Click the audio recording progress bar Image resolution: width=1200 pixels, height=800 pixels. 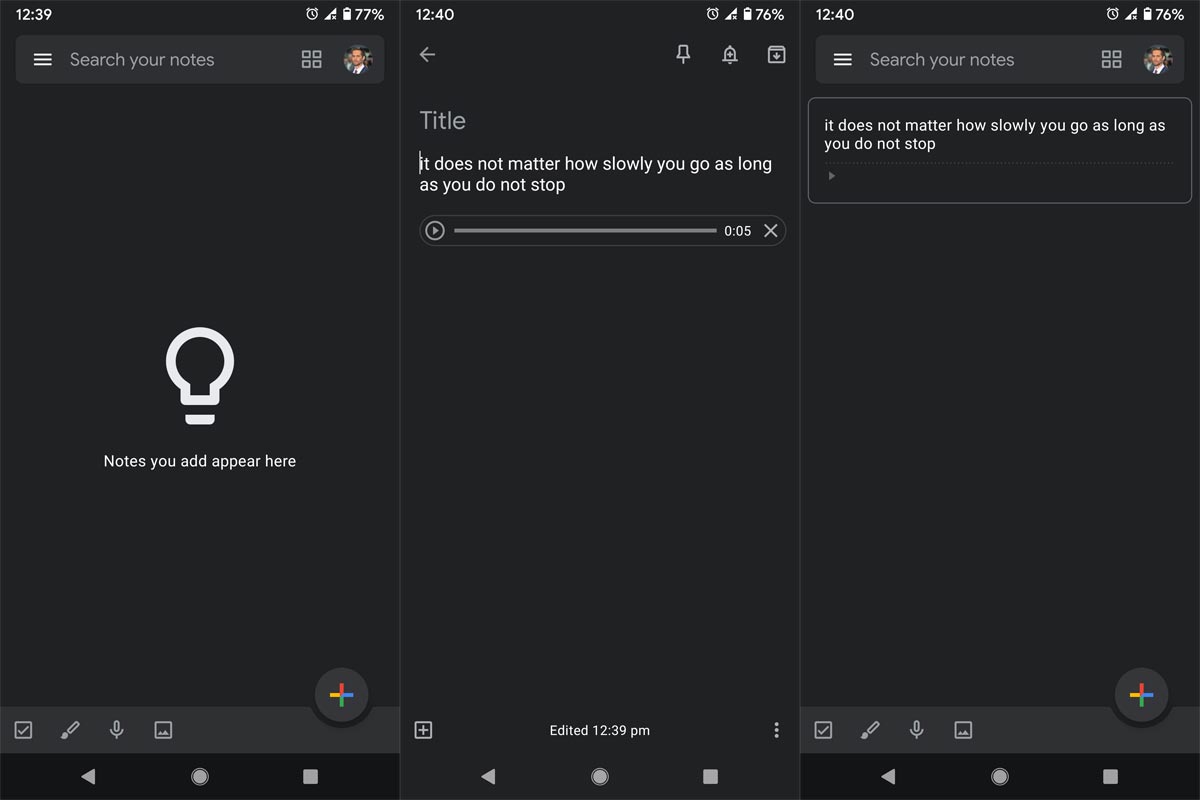585,231
